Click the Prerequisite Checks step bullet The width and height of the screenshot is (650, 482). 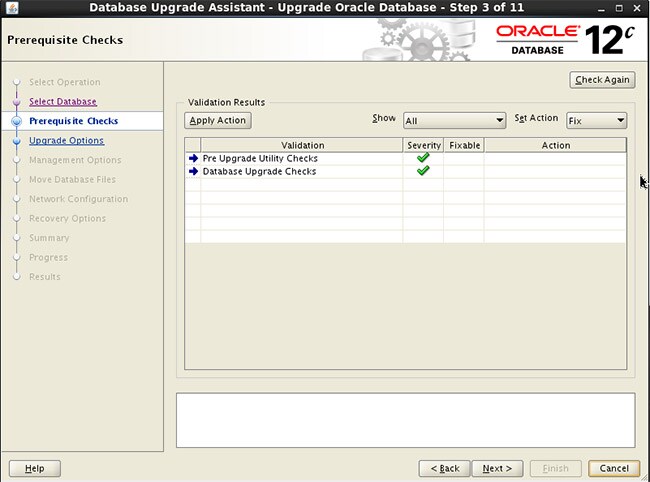pos(17,121)
